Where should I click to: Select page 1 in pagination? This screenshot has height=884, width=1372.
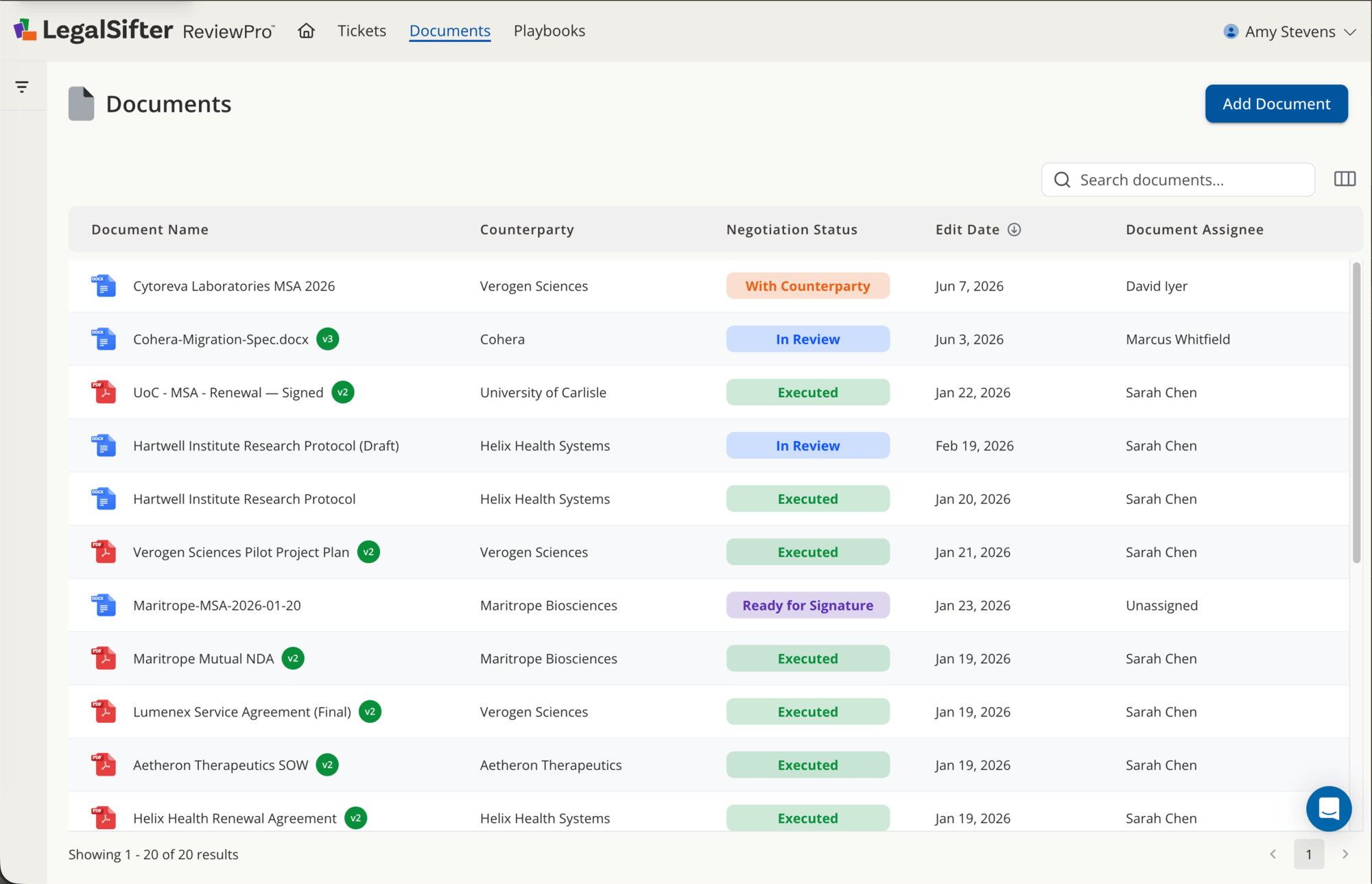(x=1309, y=855)
